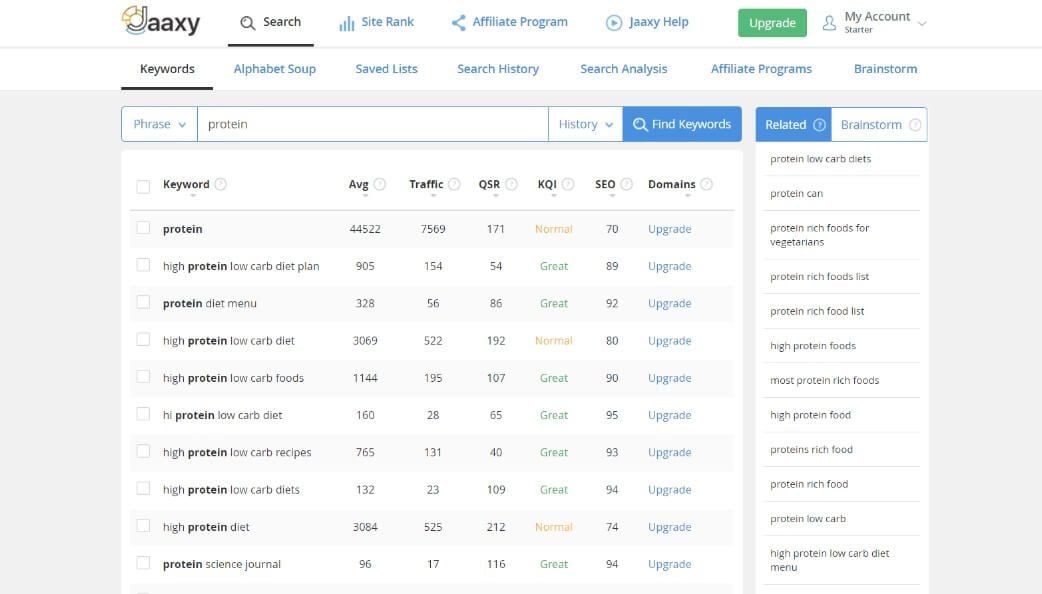Click the Jaaxy Help play icon
The image size is (1042, 594).
(x=614, y=23)
